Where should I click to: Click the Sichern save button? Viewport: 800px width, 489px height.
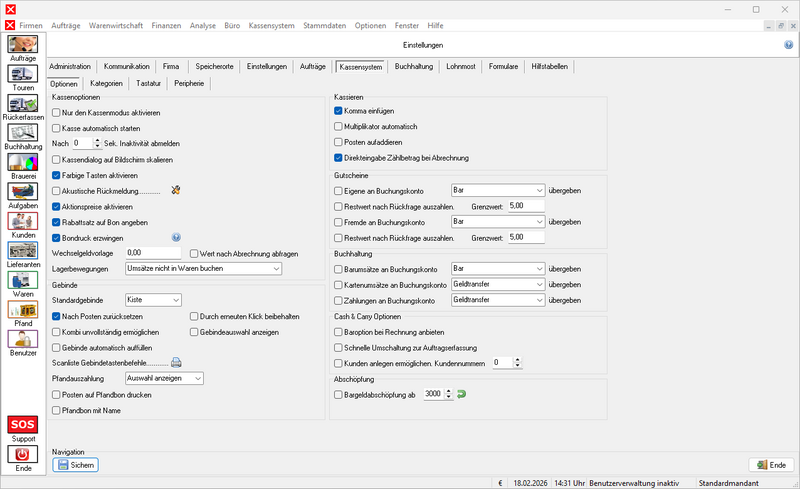click(76, 465)
